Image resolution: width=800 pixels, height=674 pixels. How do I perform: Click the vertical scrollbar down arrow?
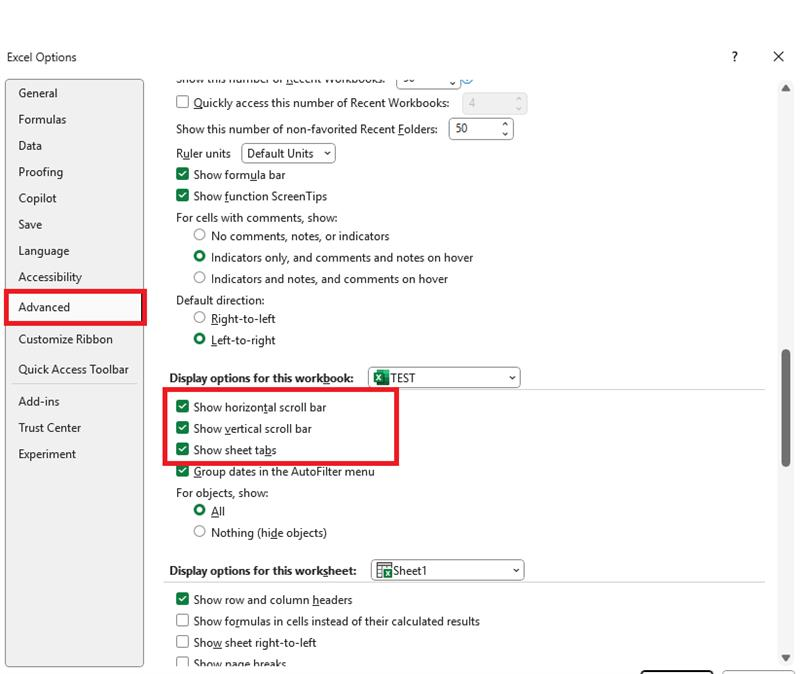[x=784, y=659]
